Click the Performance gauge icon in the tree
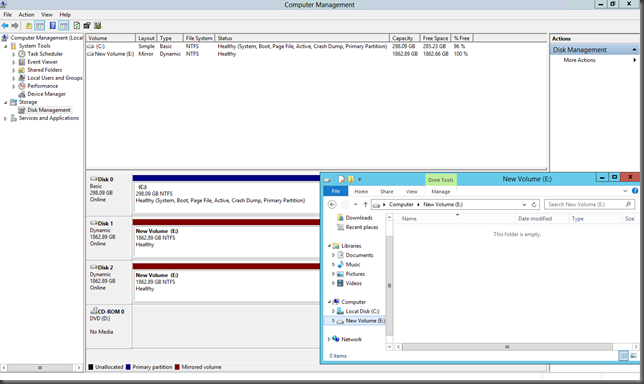This screenshot has width=644, height=384. 22,86
